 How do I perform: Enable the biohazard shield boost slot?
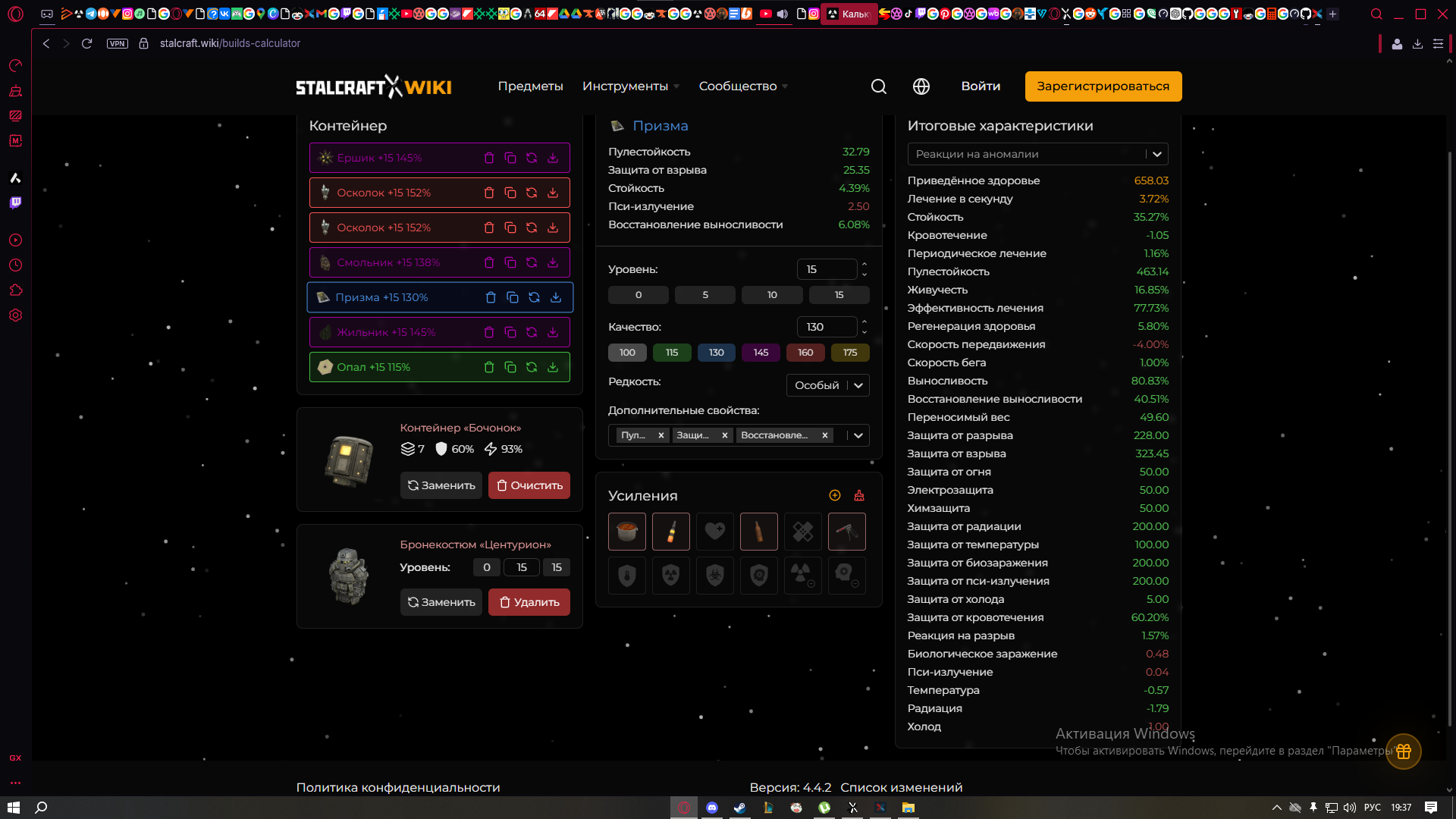point(715,576)
